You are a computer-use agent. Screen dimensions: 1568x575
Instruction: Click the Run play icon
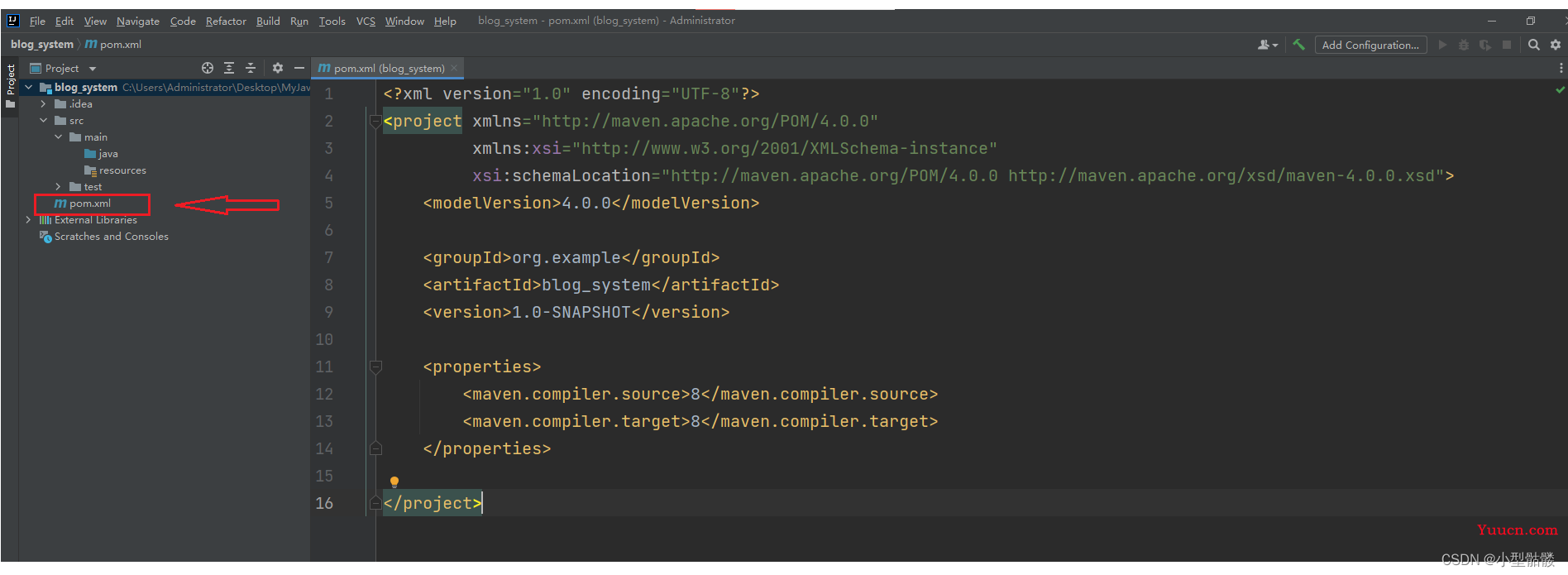pyautogui.click(x=1442, y=45)
